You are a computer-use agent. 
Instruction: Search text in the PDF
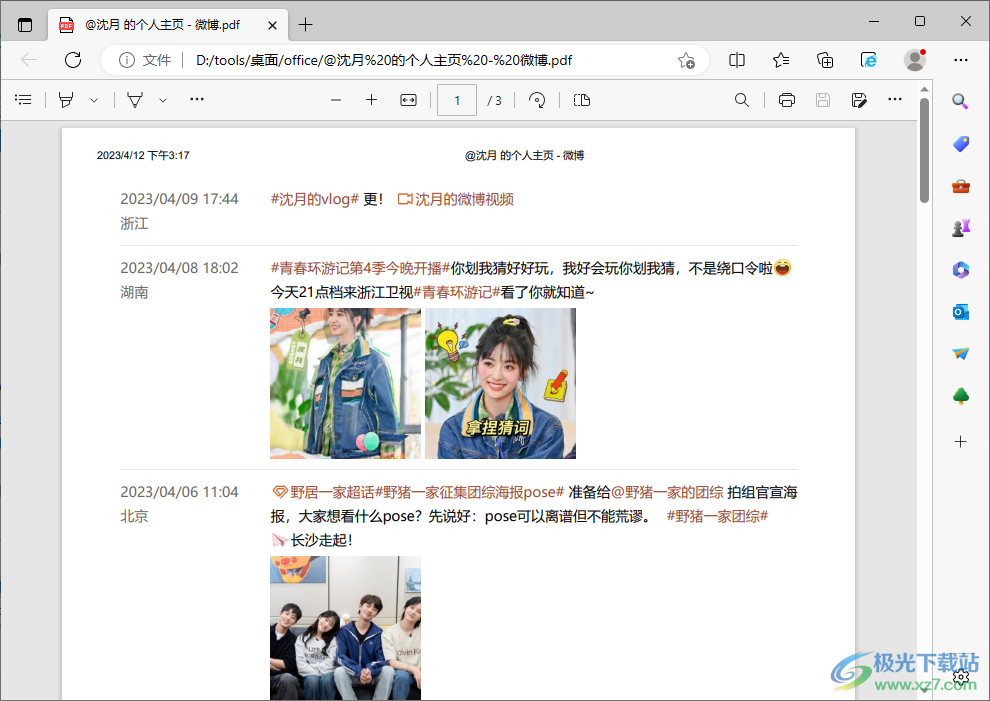(742, 100)
